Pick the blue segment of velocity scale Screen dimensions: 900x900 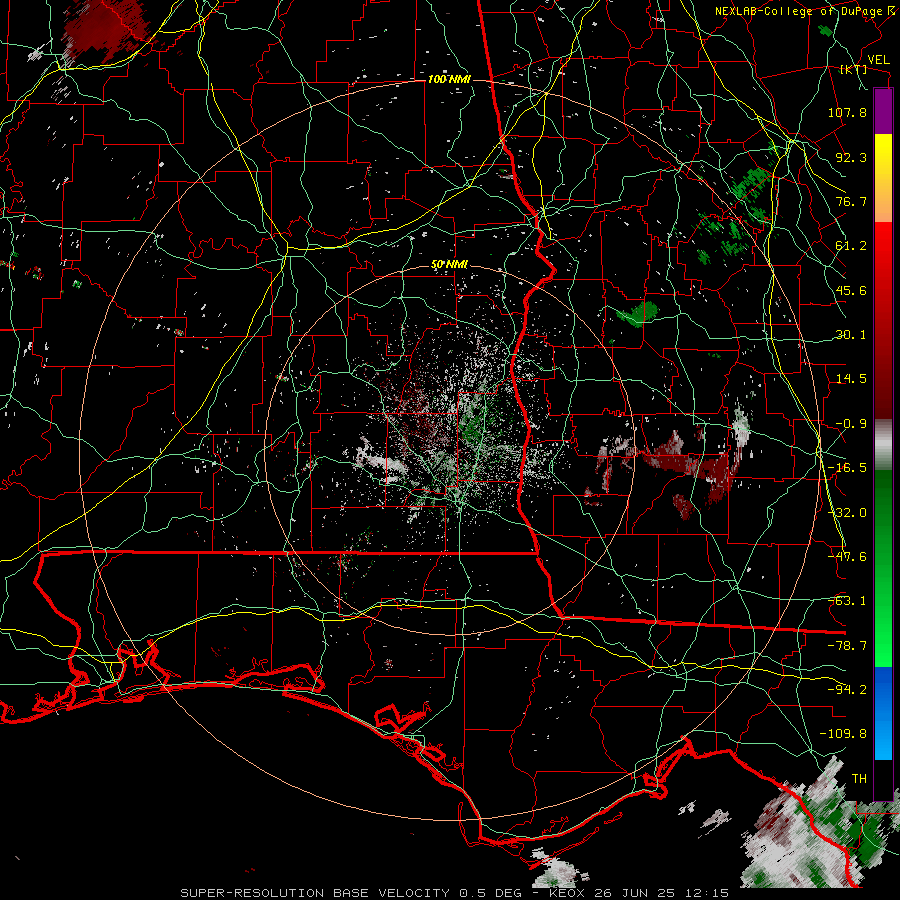point(883,713)
